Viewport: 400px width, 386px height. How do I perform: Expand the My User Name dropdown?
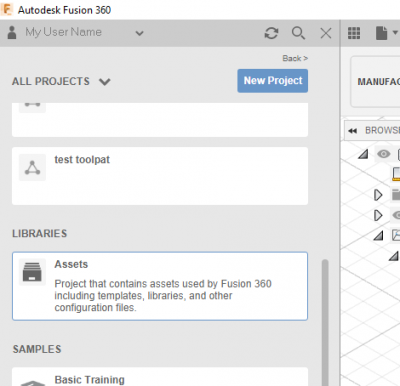pos(139,33)
